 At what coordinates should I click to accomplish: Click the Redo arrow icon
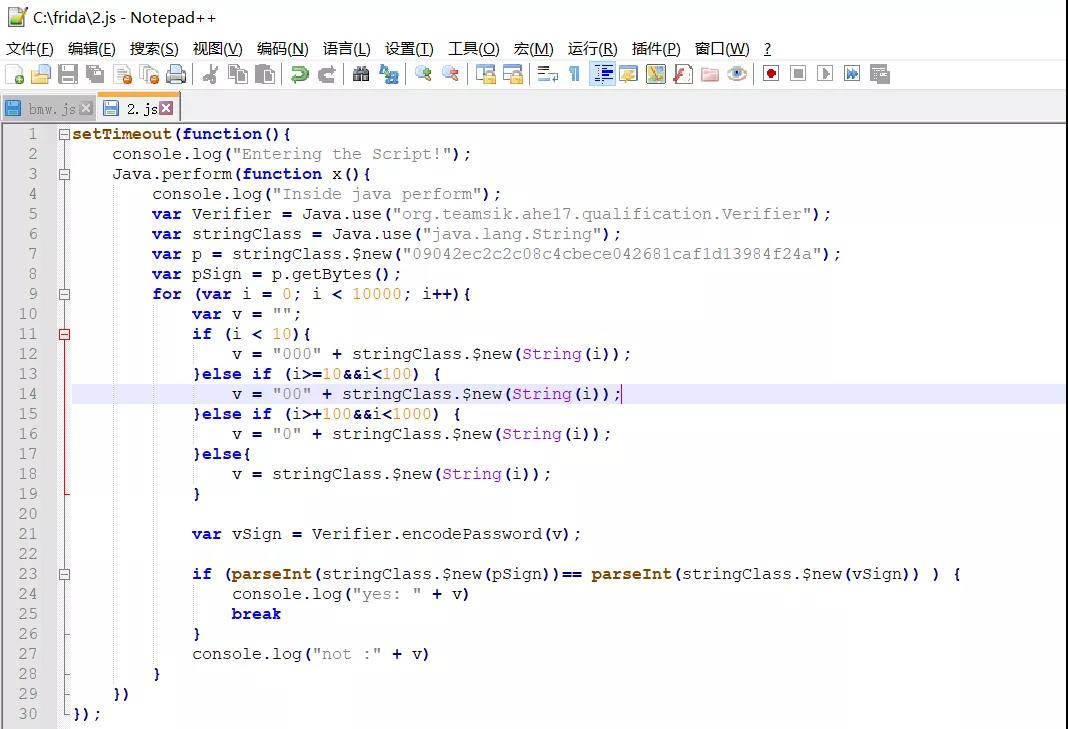pos(327,74)
